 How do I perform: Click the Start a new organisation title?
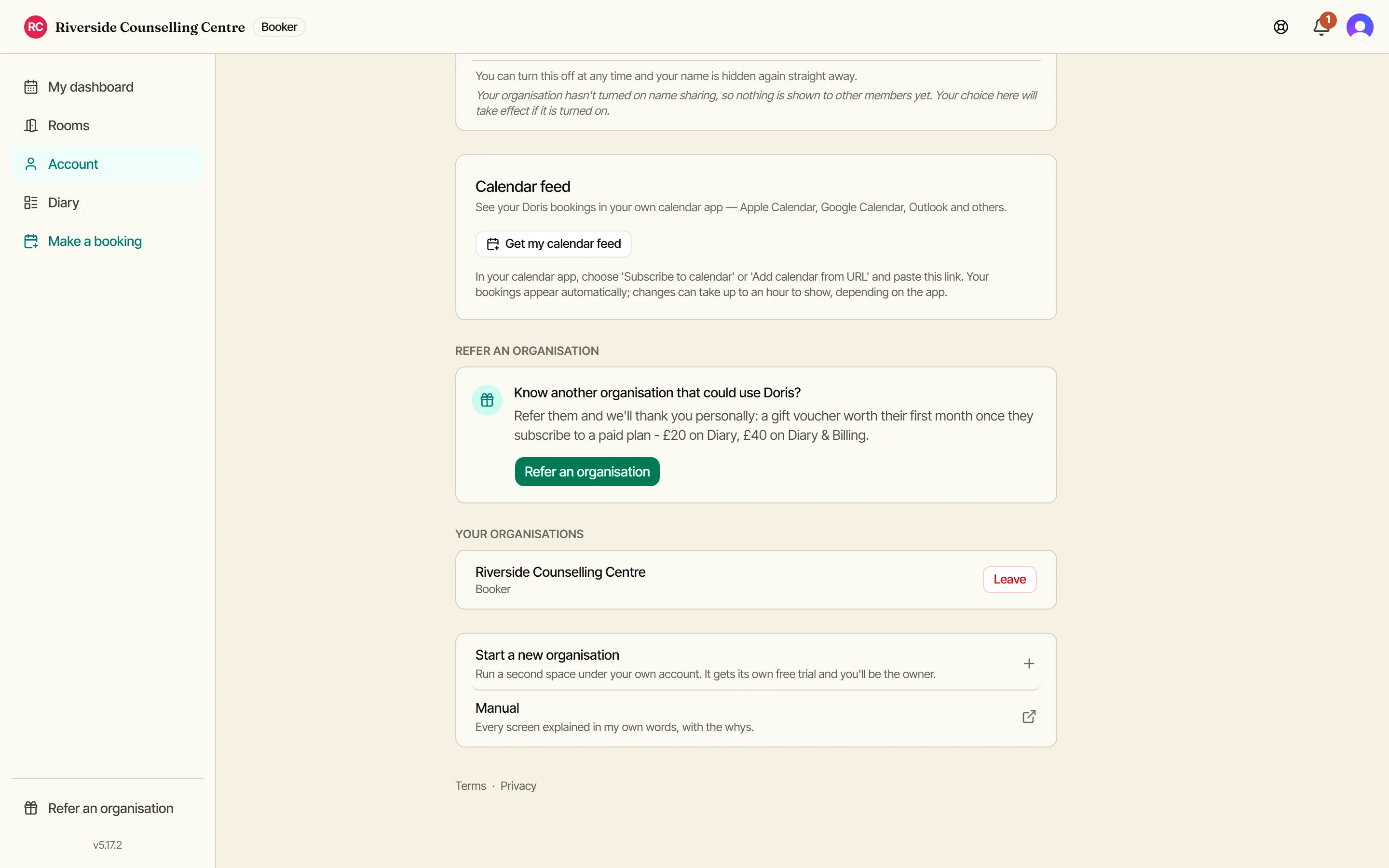[x=547, y=655]
